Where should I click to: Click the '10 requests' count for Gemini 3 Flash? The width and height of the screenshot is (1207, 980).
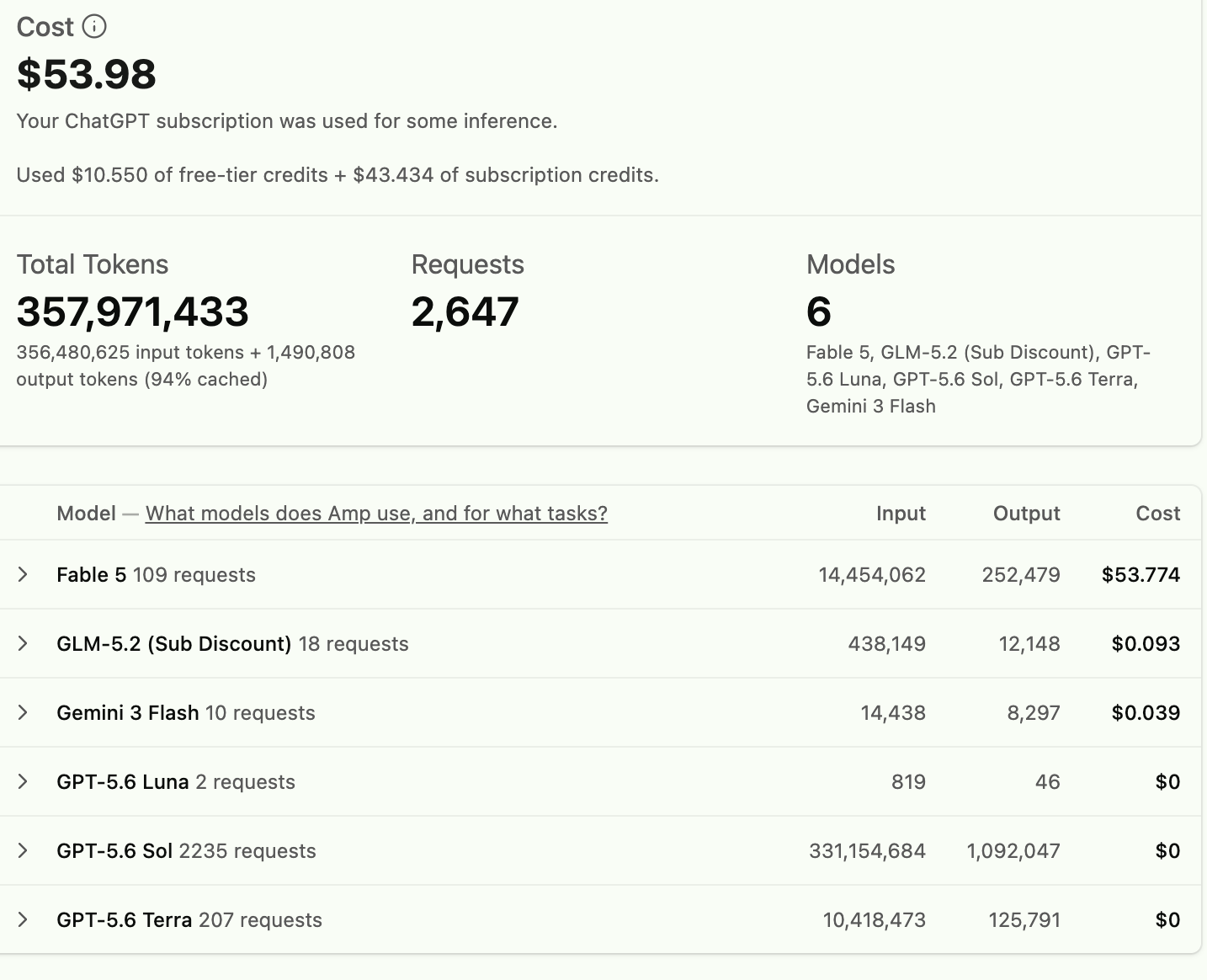[x=260, y=712]
